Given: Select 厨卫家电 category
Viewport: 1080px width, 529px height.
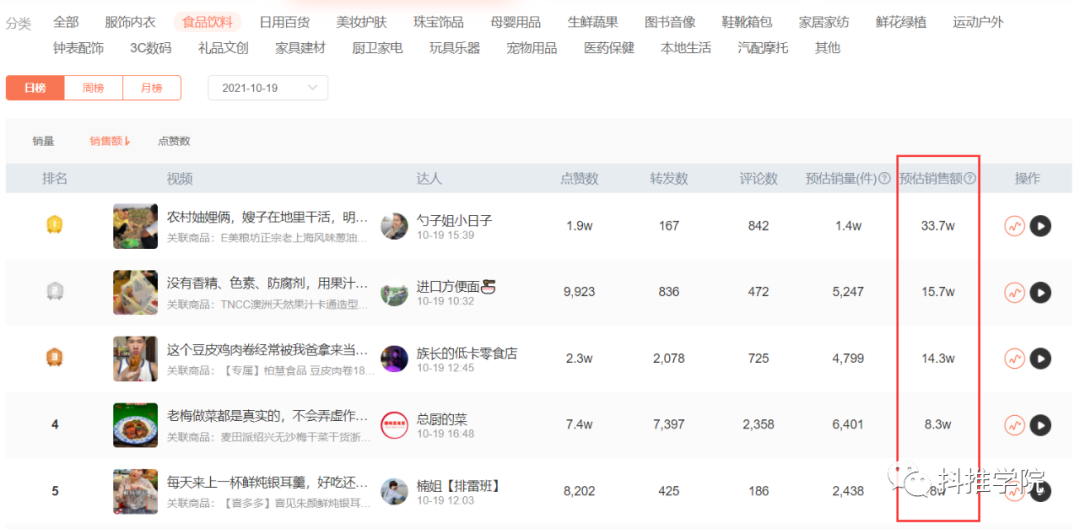Looking at the screenshot, I should [377, 48].
